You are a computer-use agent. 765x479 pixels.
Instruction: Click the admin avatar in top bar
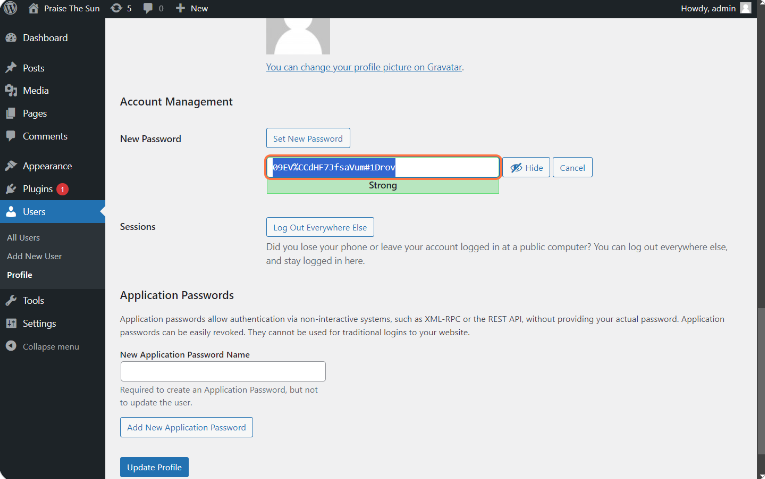(745, 8)
